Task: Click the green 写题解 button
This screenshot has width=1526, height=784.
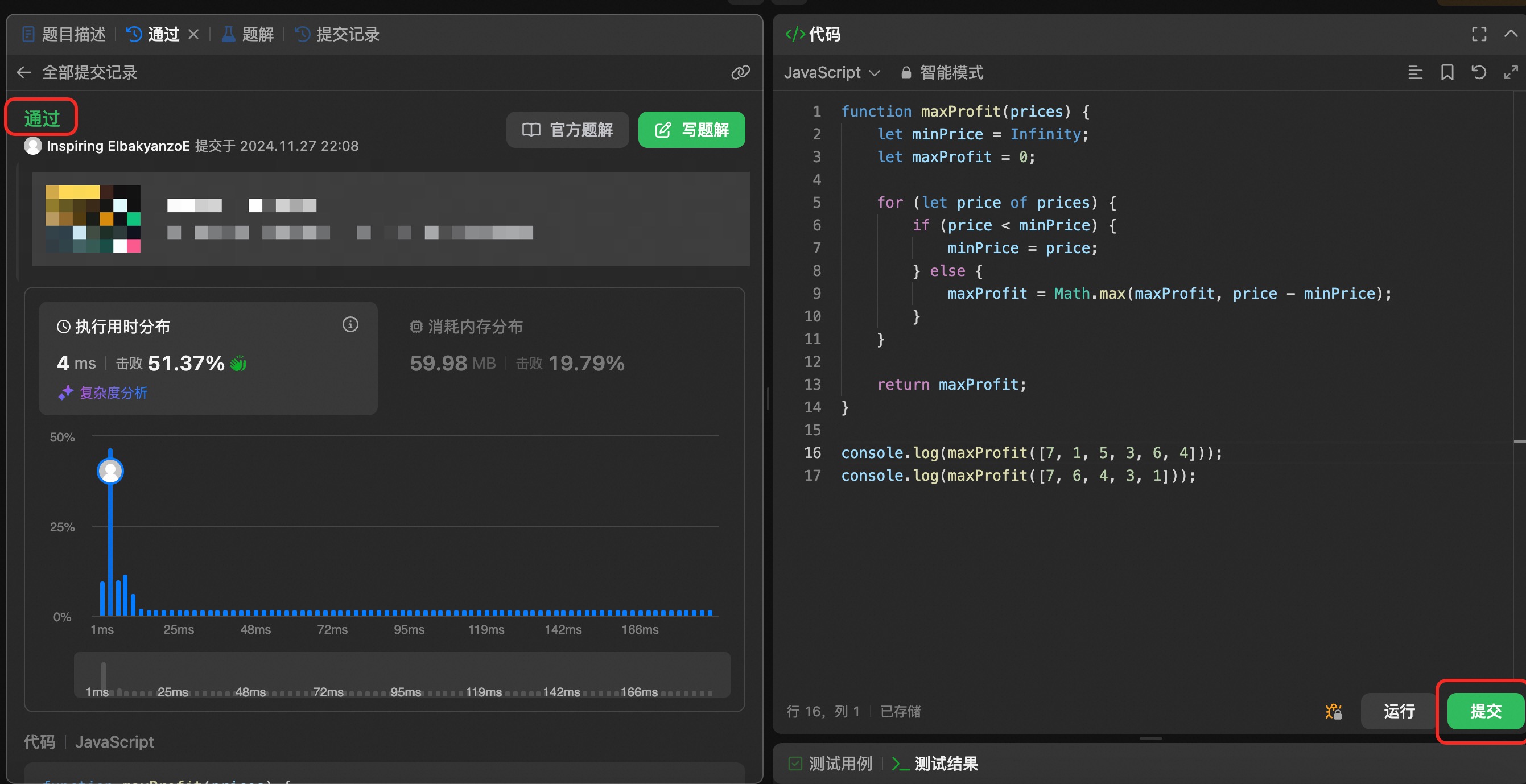Action: pos(691,130)
